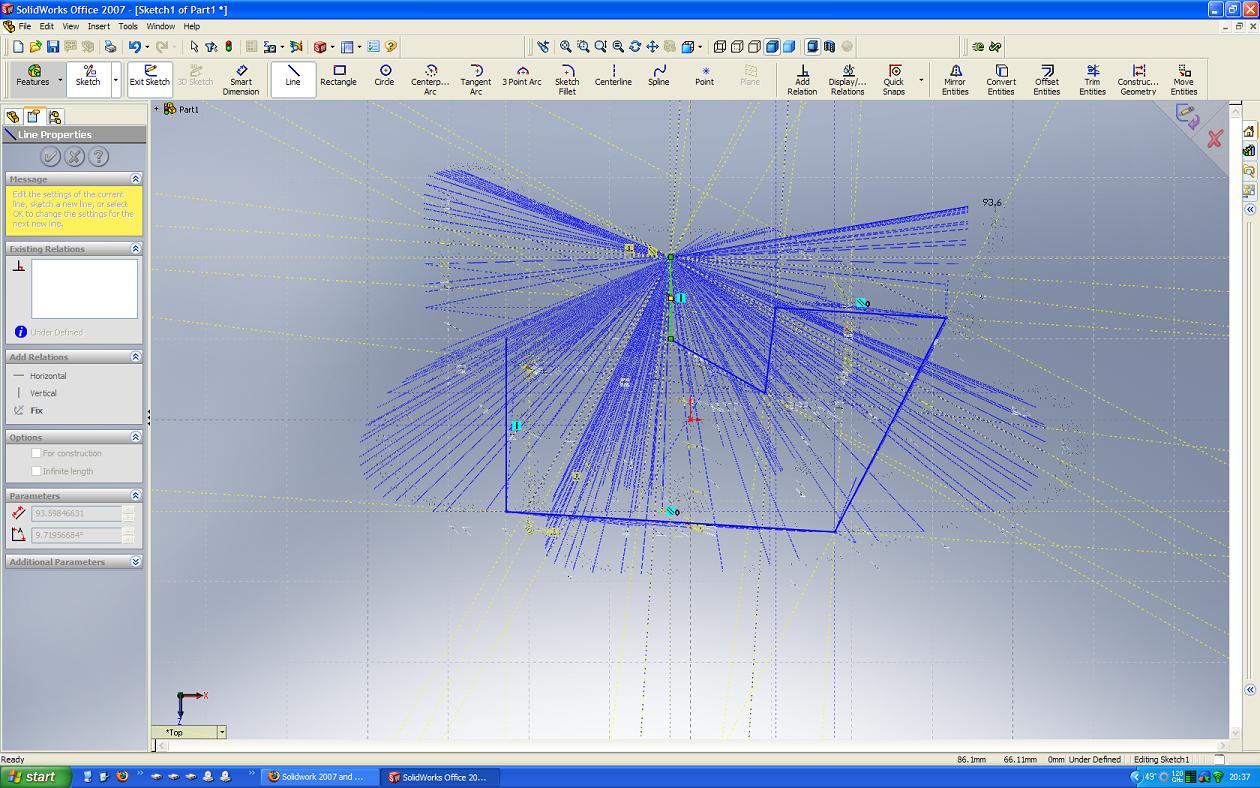1260x788 pixels.
Task: Open Line Properties help question button
Action: pos(99,156)
